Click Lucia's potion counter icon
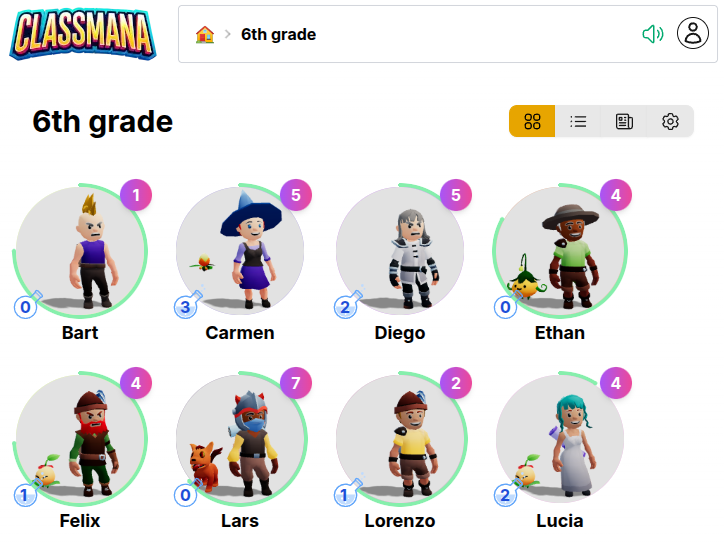 coord(507,494)
